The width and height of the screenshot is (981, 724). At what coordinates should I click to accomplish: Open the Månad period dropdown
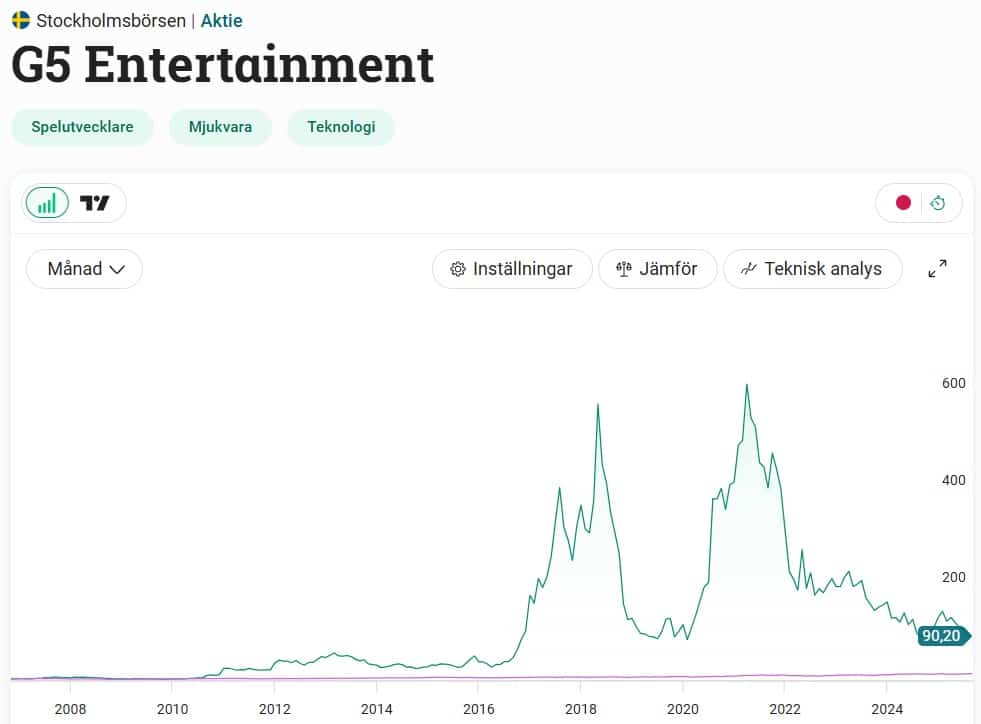click(x=84, y=269)
